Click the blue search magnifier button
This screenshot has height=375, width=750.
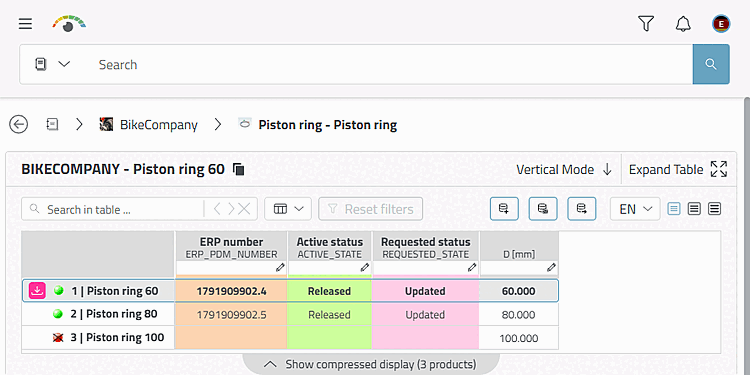tap(711, 64)
